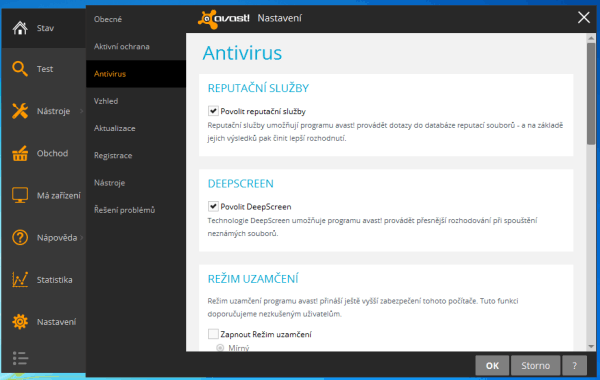
Task: Disable Povolit reputační služby checkbox
Action: 213,111
